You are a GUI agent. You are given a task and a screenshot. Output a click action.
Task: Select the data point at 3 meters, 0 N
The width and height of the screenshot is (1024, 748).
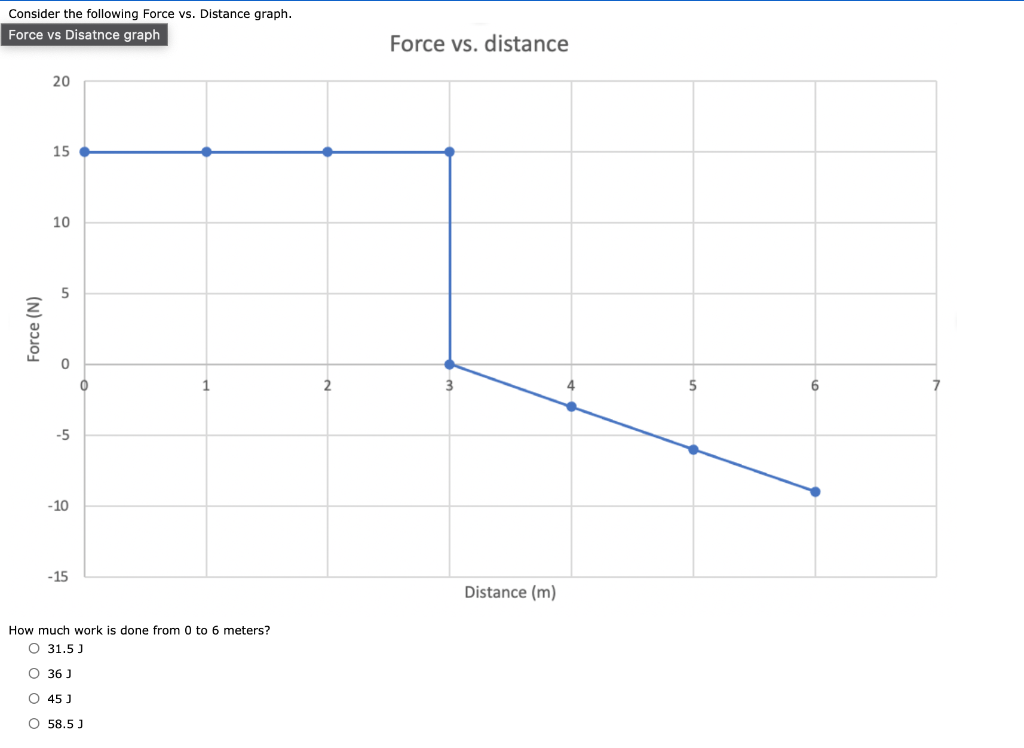pyautogui.click(x=449, y=364)
